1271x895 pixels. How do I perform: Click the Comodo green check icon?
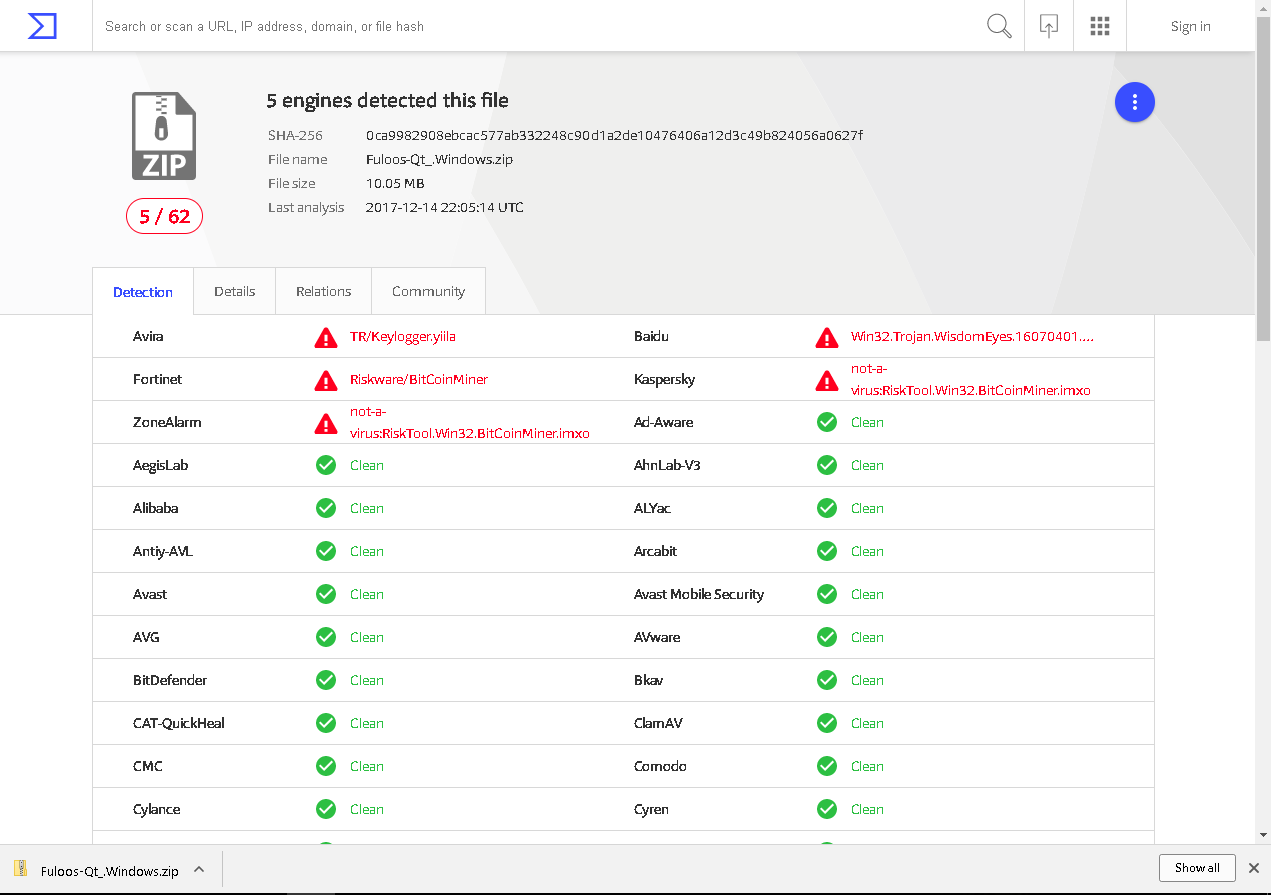point(827,766)
